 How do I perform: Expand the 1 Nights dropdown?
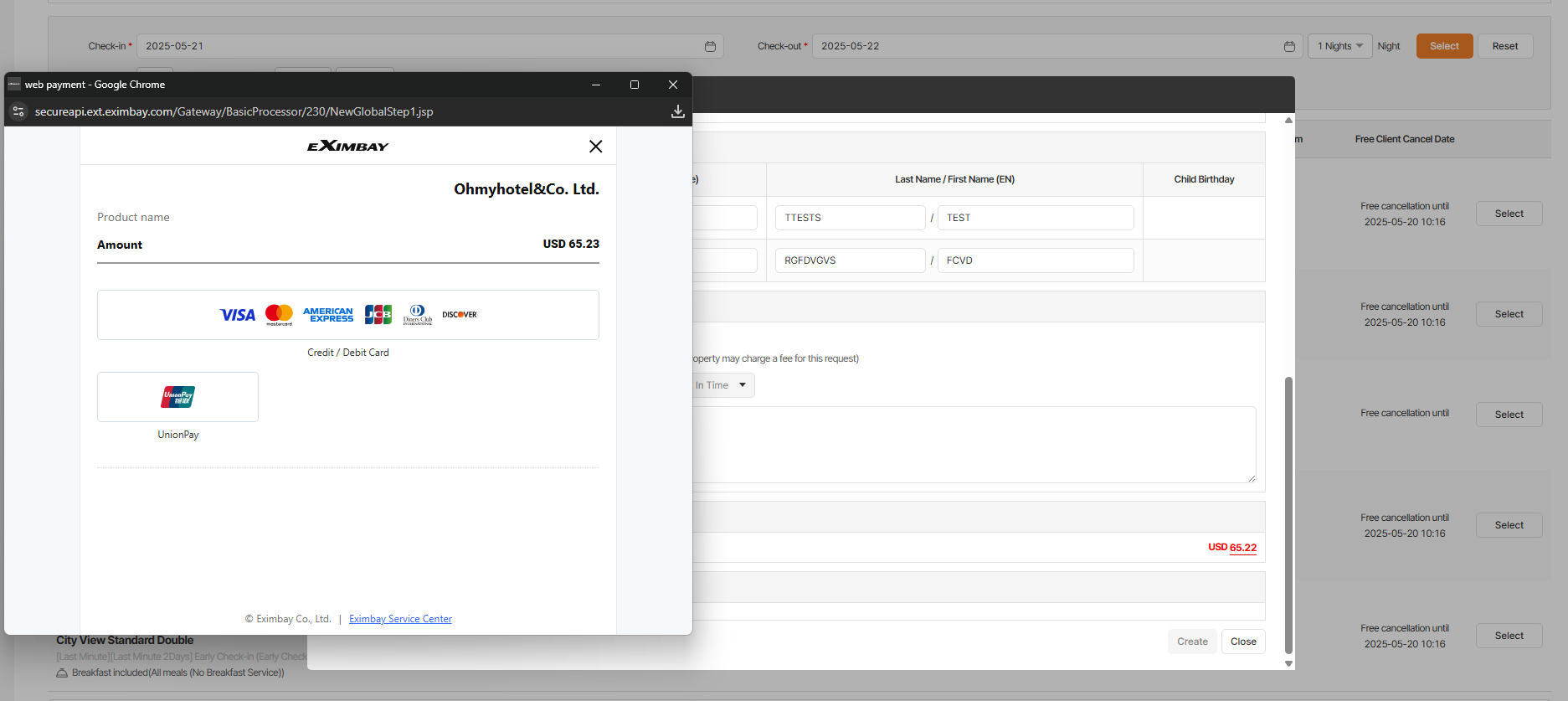[x=1340, y=46]
